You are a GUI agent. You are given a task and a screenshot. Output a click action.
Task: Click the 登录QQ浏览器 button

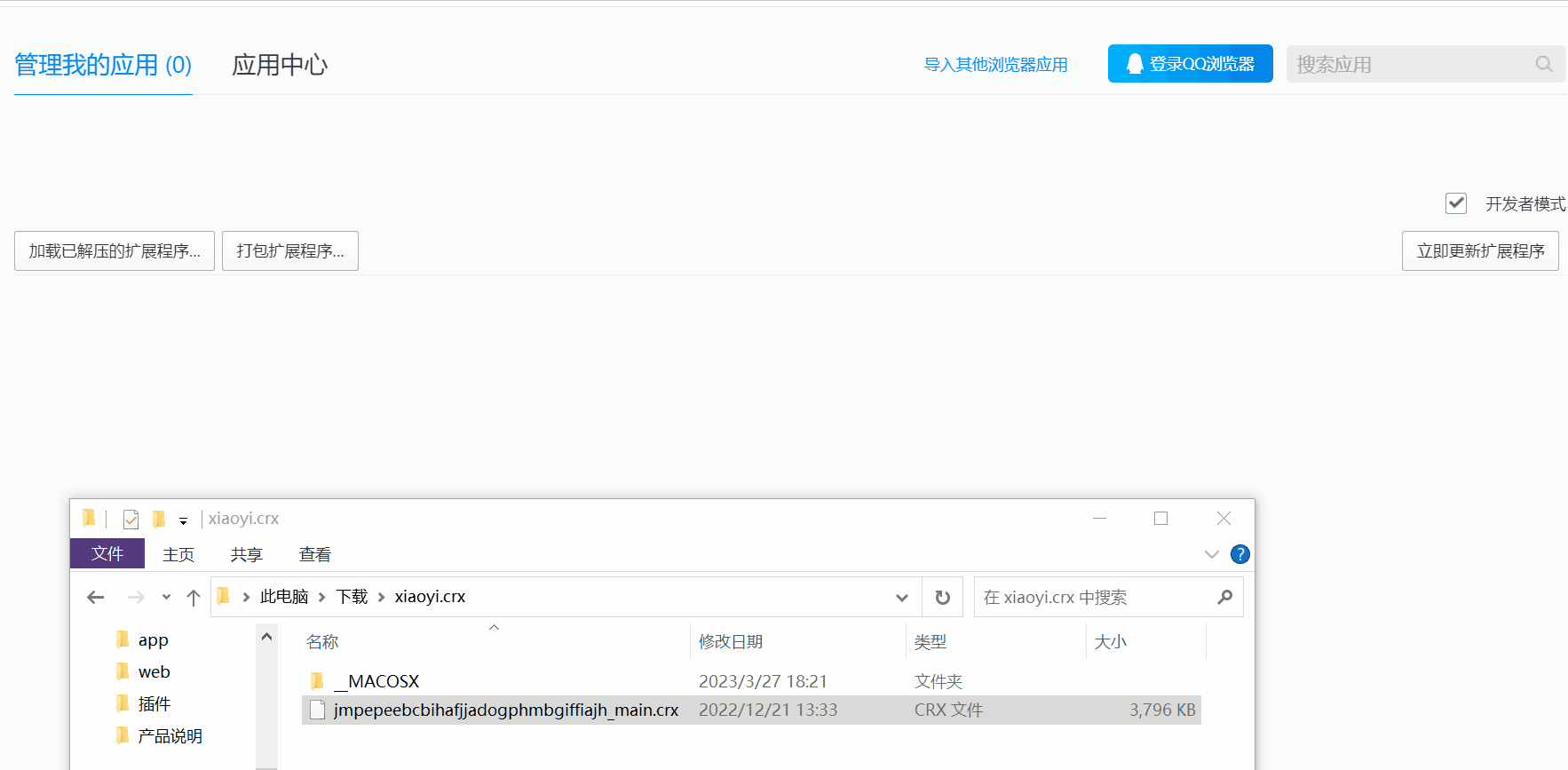(x=1190, y=64)
